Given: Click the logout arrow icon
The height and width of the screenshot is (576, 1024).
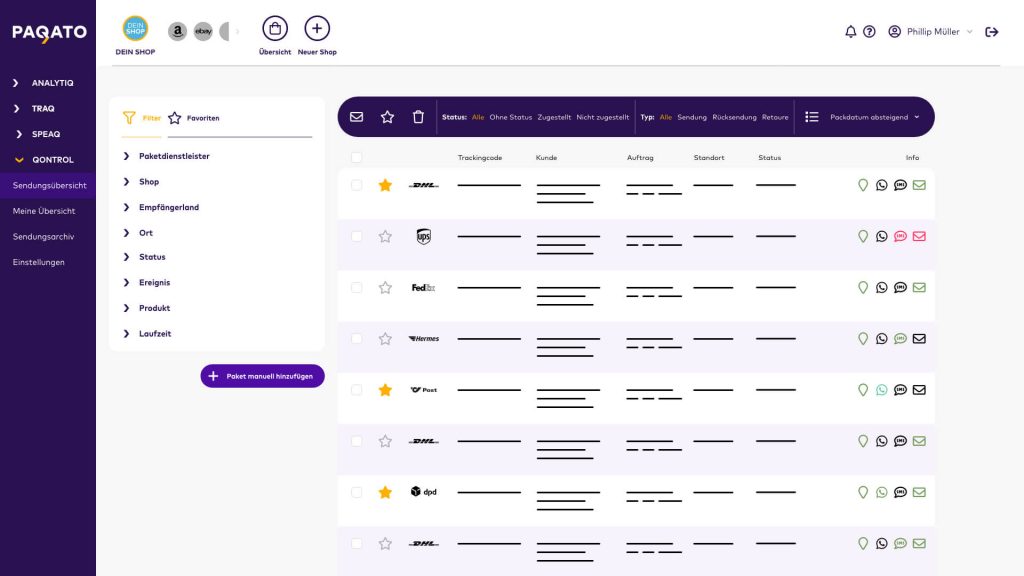Looking at the screenshot, I should click(992, 32).
